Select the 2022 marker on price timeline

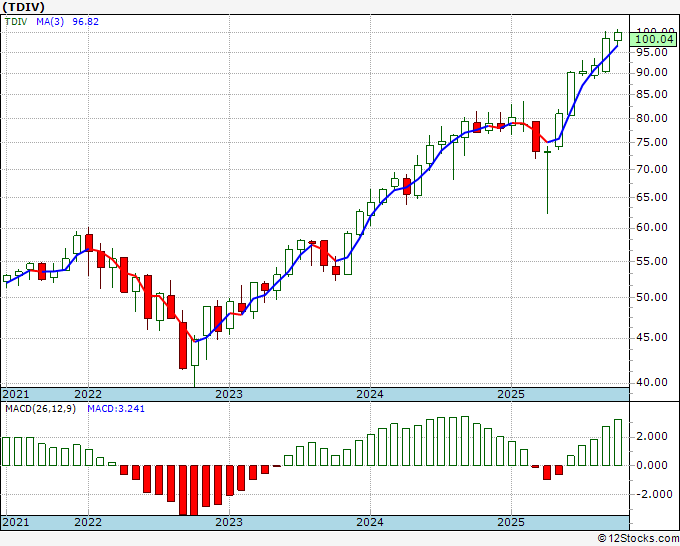pyautogui.click(x=88, y=394)
